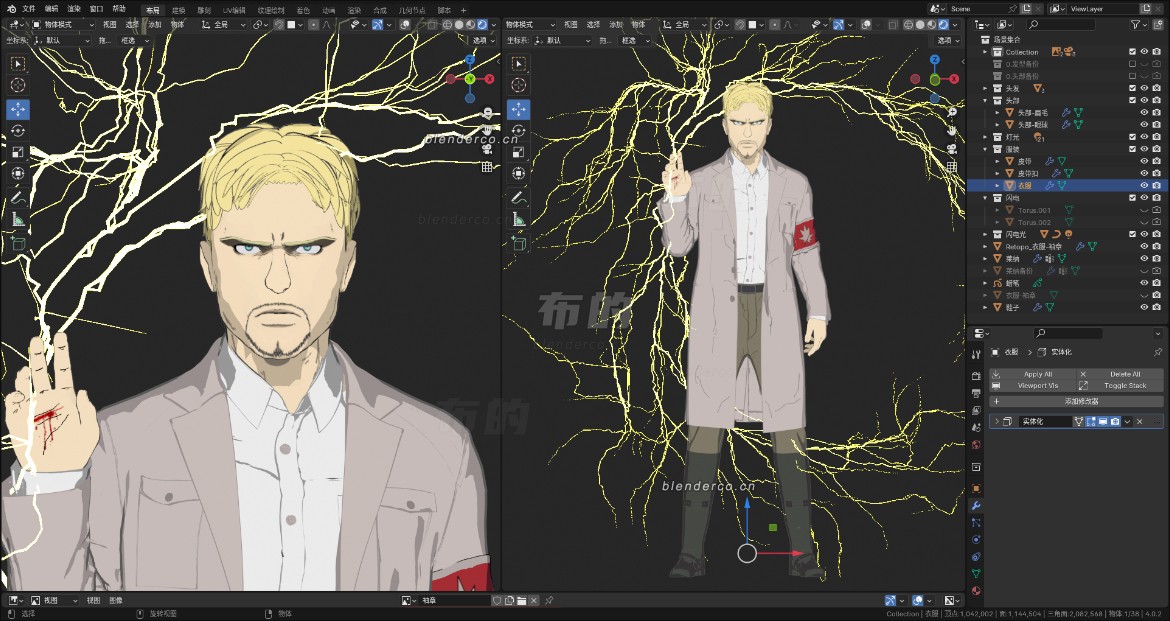Choose Select Box tool in left viewport
This screenshot has height=621, width=1170.
(x=18, y=63)
